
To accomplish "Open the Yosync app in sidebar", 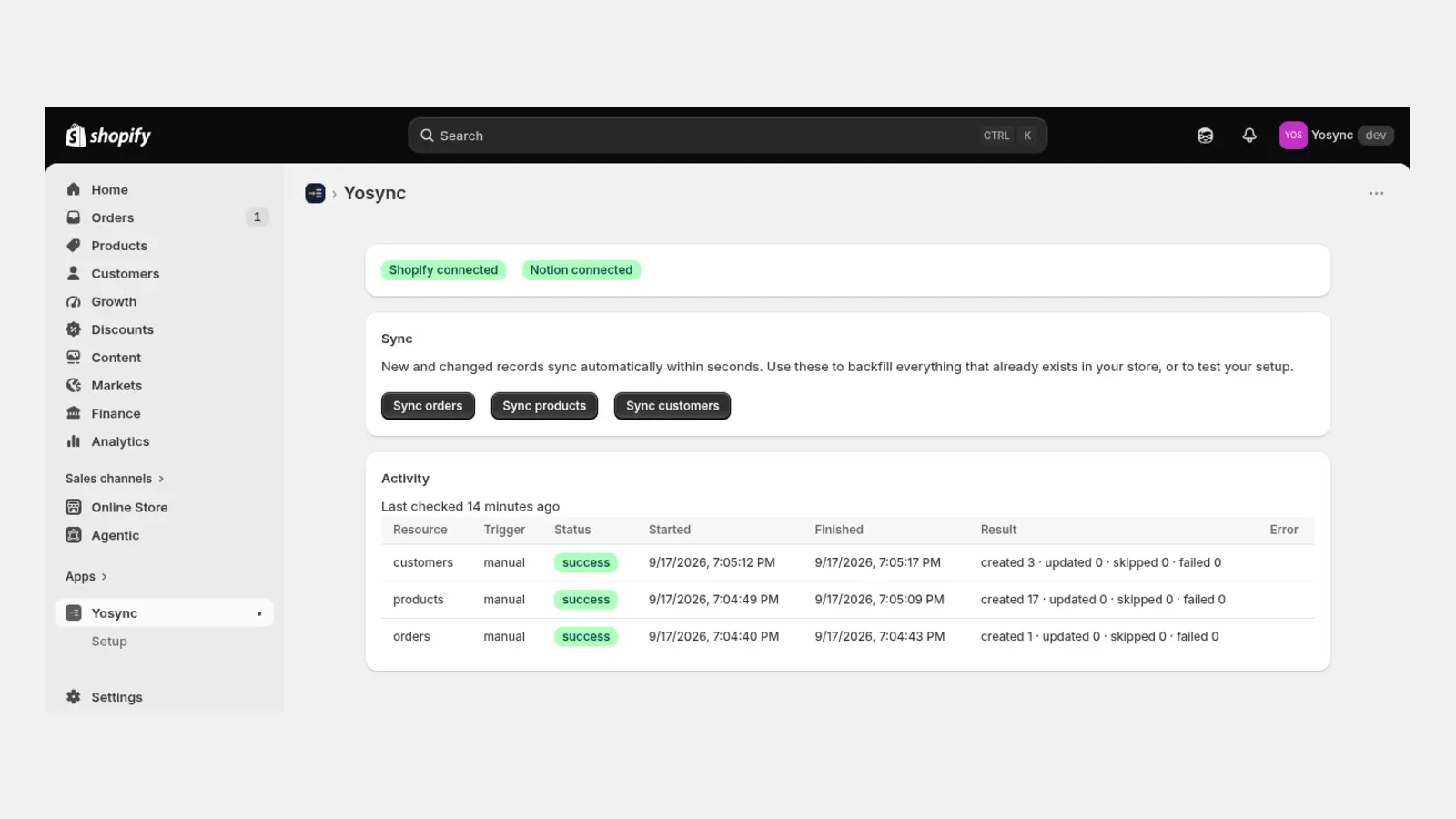I will tap(164, 613).
